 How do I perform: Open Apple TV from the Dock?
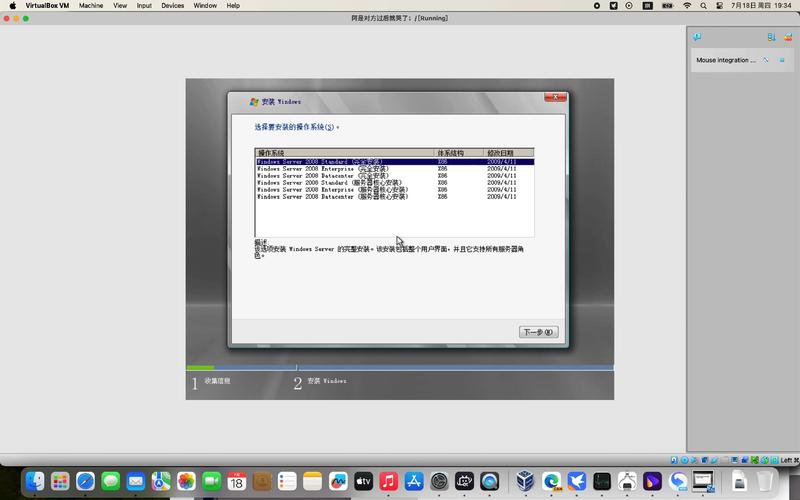363,481
